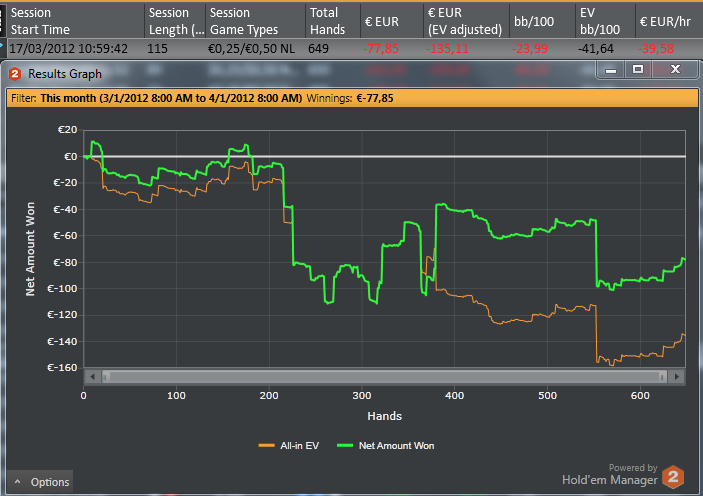Click the 115 session length cell

(157, 48)
